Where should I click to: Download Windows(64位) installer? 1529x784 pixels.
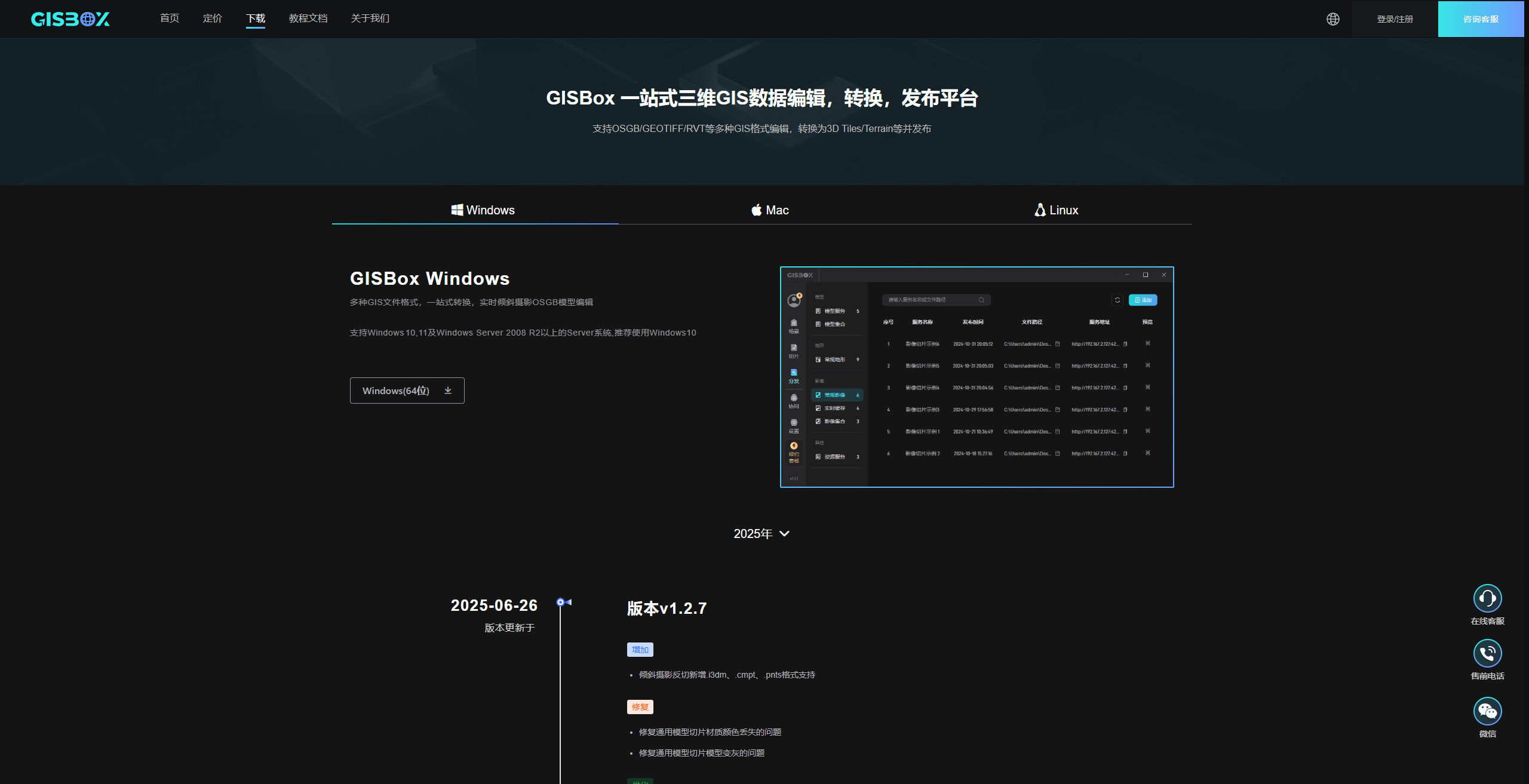tap(407, 391)
